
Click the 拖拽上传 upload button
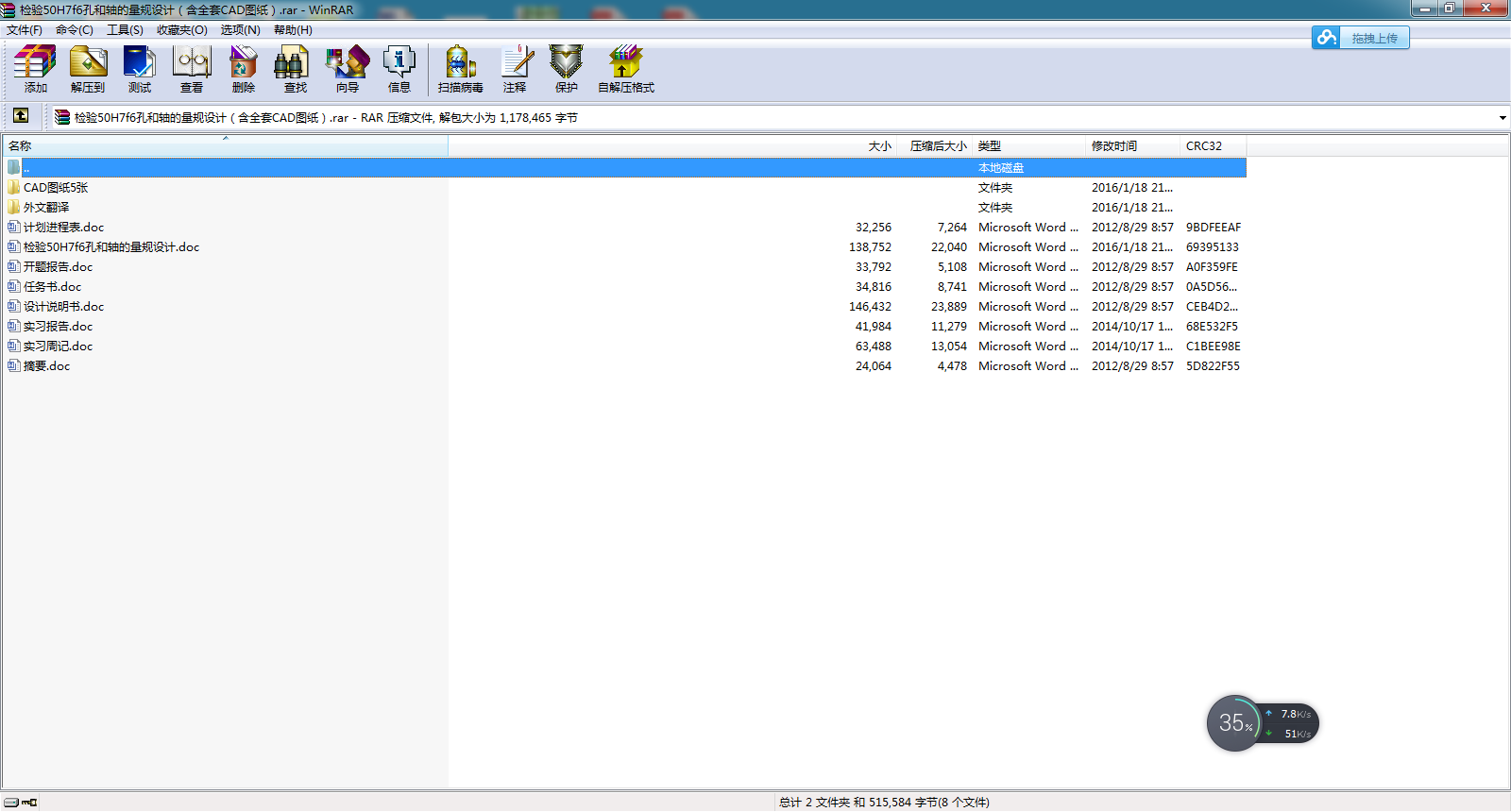(1361, 38)
